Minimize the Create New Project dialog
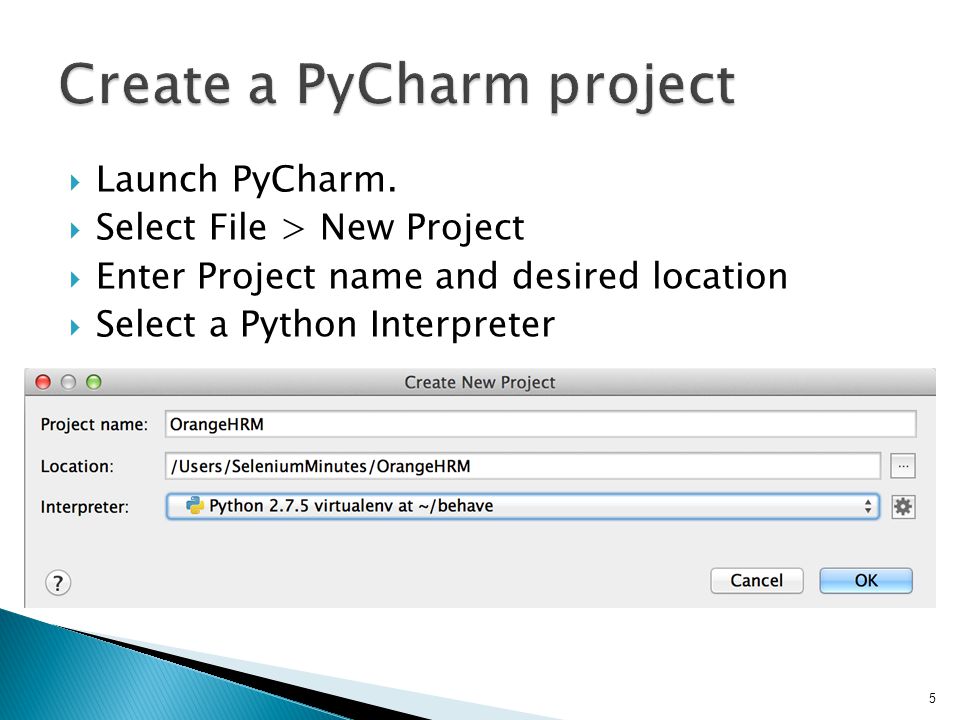This screenshot has height=720, width=960. (69, 382)
